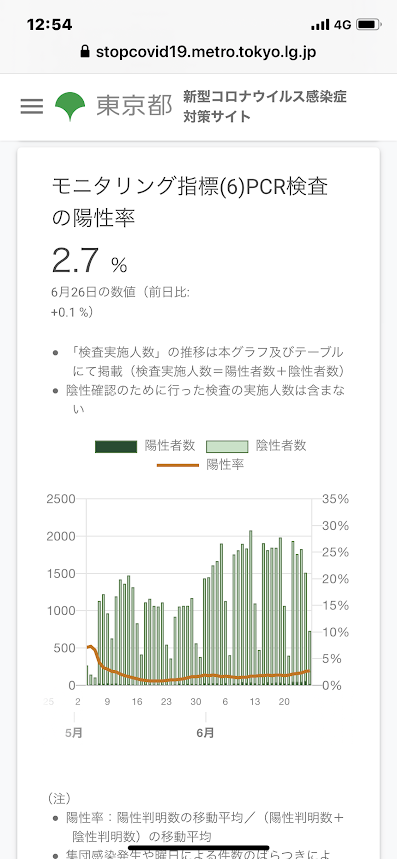The width and height of the screenshot is (397, 859).
Task: Tap the tallest bar near June 13
Action: [x=251, y=608]
